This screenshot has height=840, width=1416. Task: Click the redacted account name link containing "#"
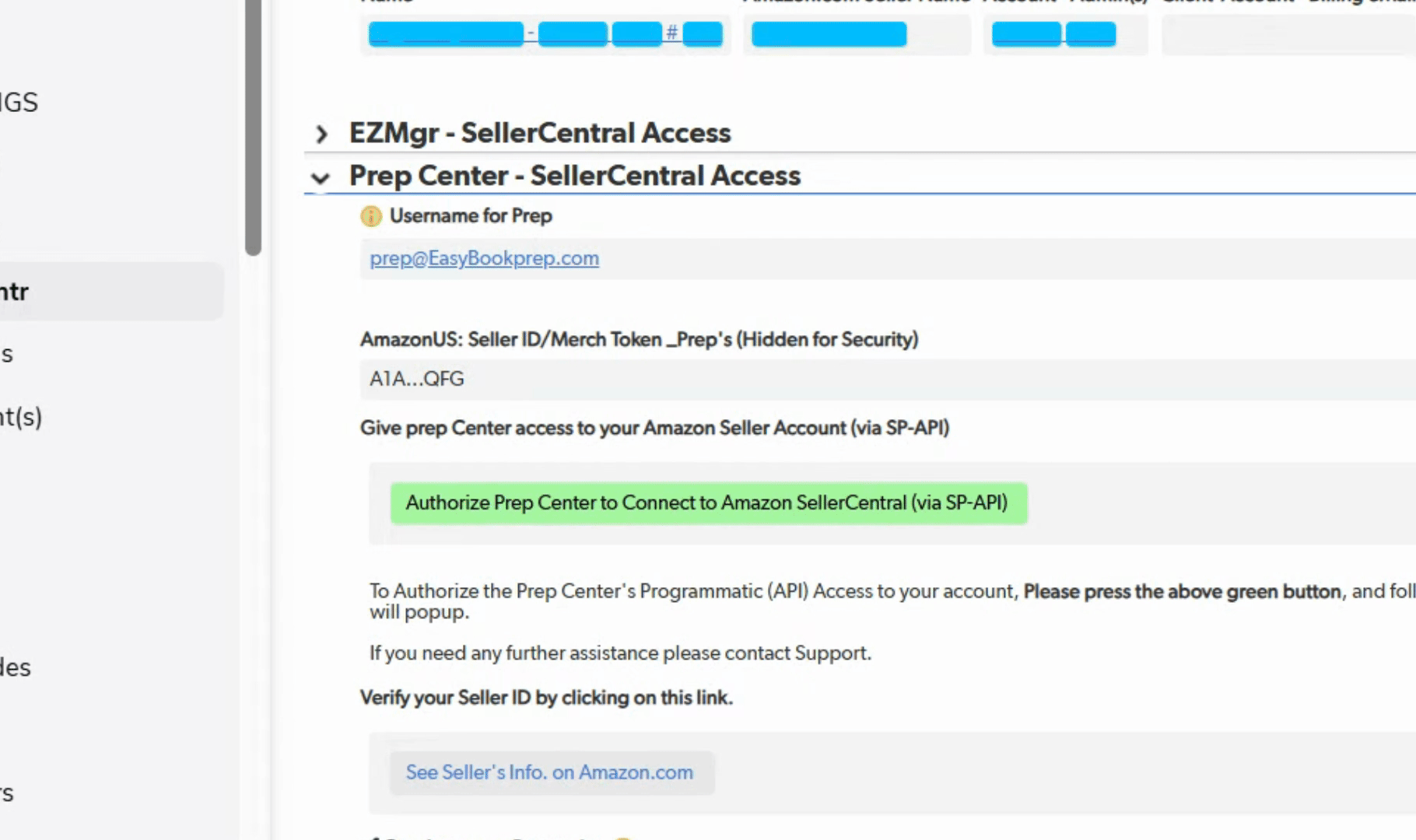coord(545,34)
